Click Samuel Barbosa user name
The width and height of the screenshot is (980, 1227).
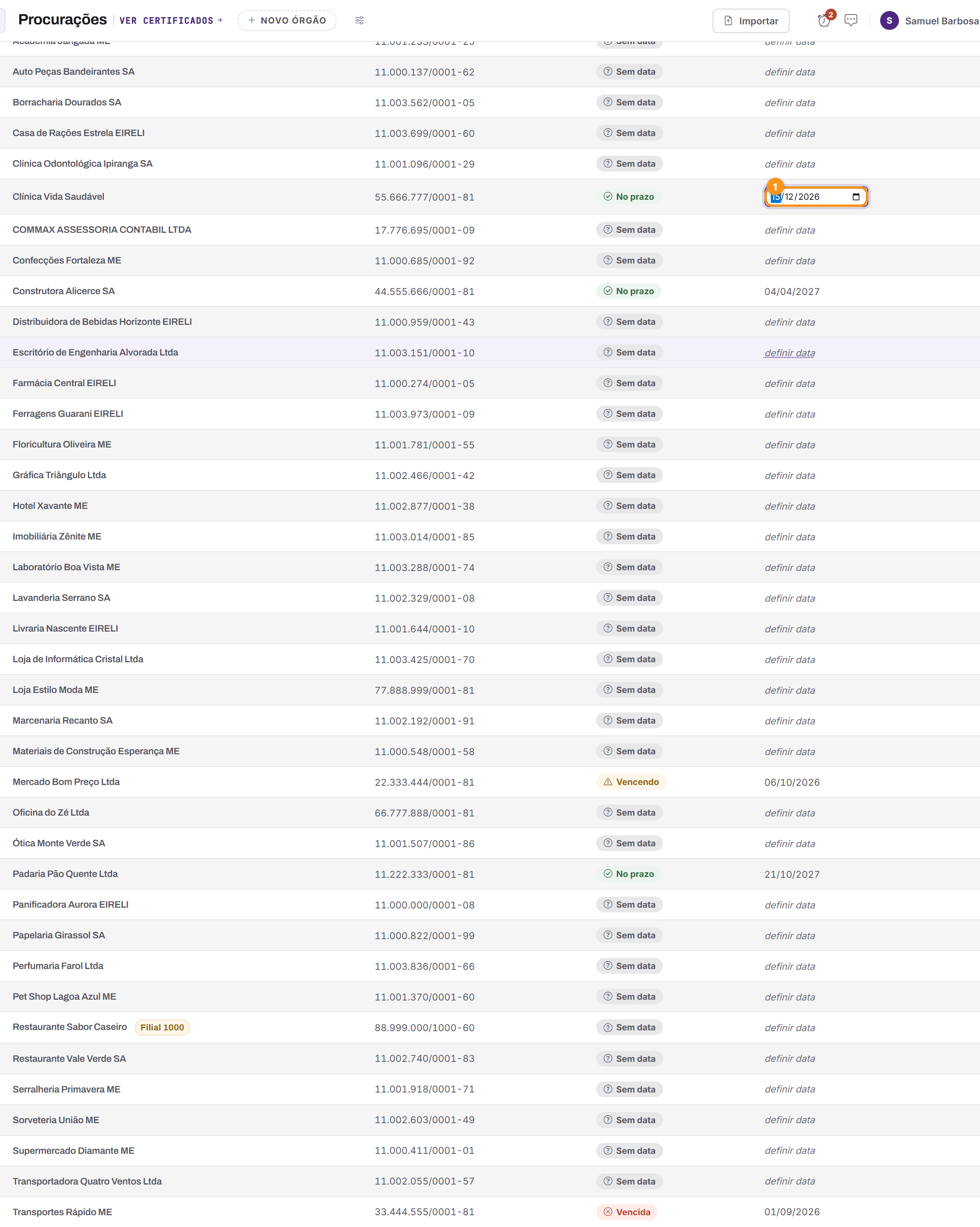pos(941,21)
